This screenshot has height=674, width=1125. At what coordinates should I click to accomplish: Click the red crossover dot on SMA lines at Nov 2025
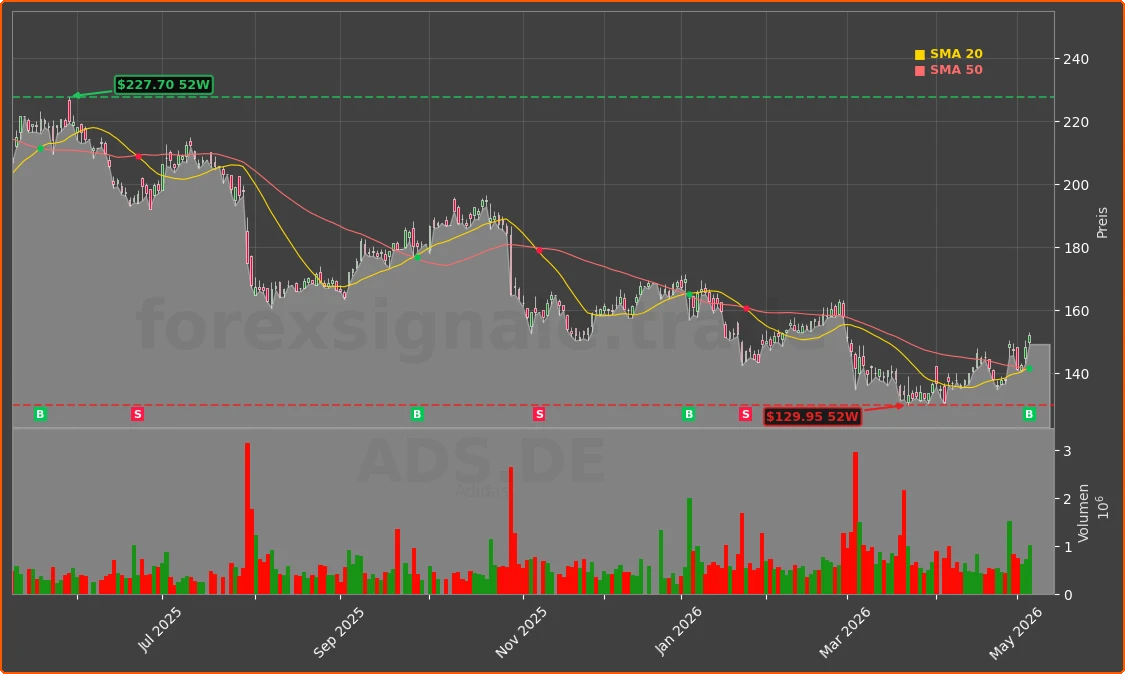point(539,251)
